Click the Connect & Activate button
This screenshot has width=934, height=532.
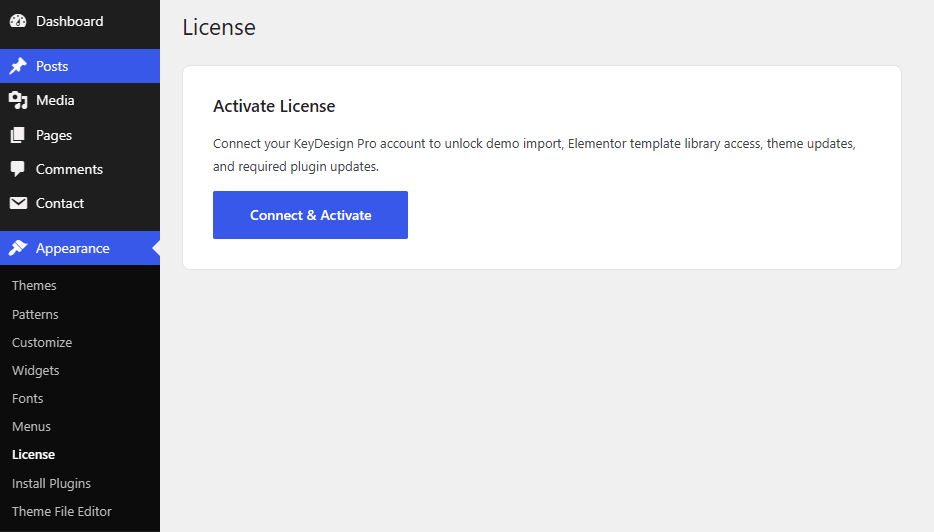point(310,215)
